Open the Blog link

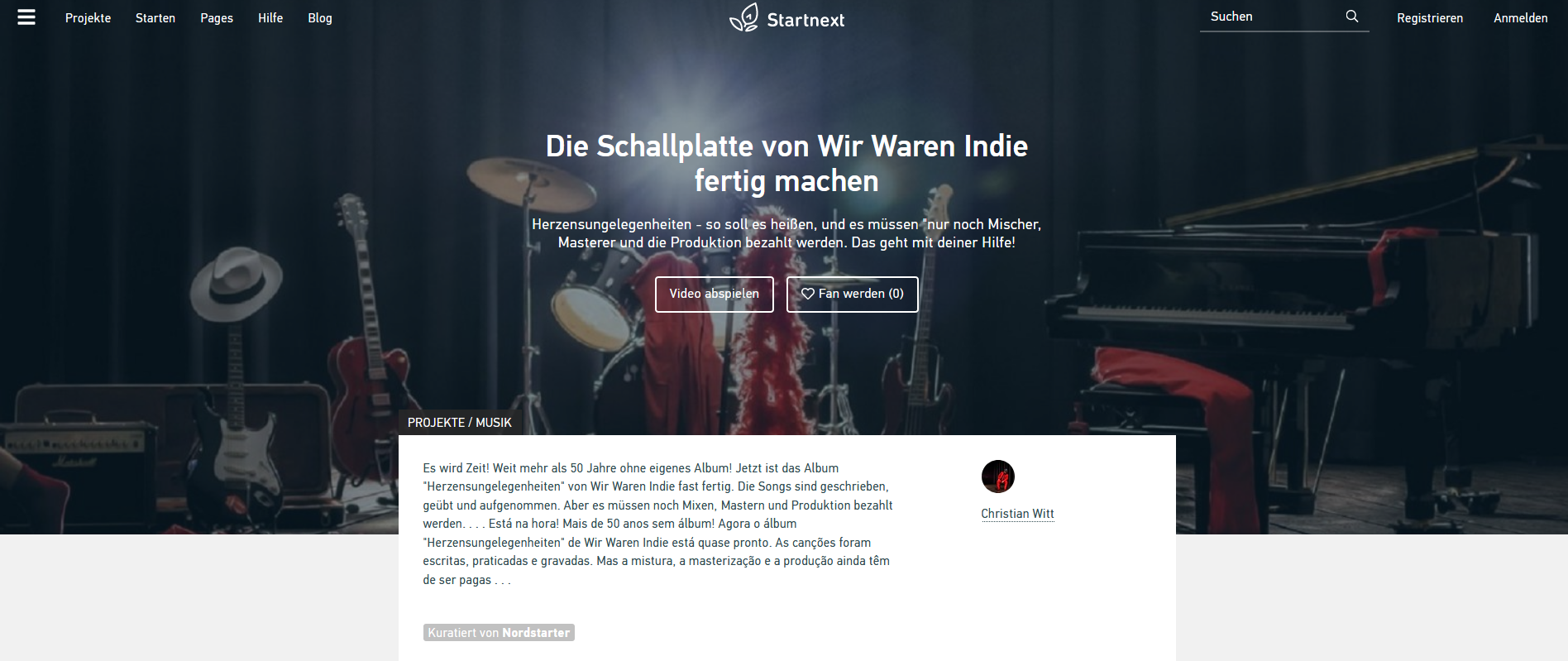[320, 18]
